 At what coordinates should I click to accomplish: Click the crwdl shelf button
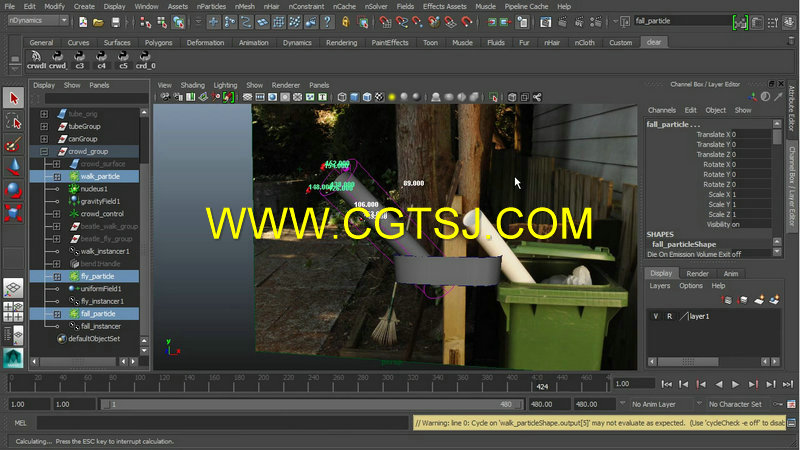point(36,60)
